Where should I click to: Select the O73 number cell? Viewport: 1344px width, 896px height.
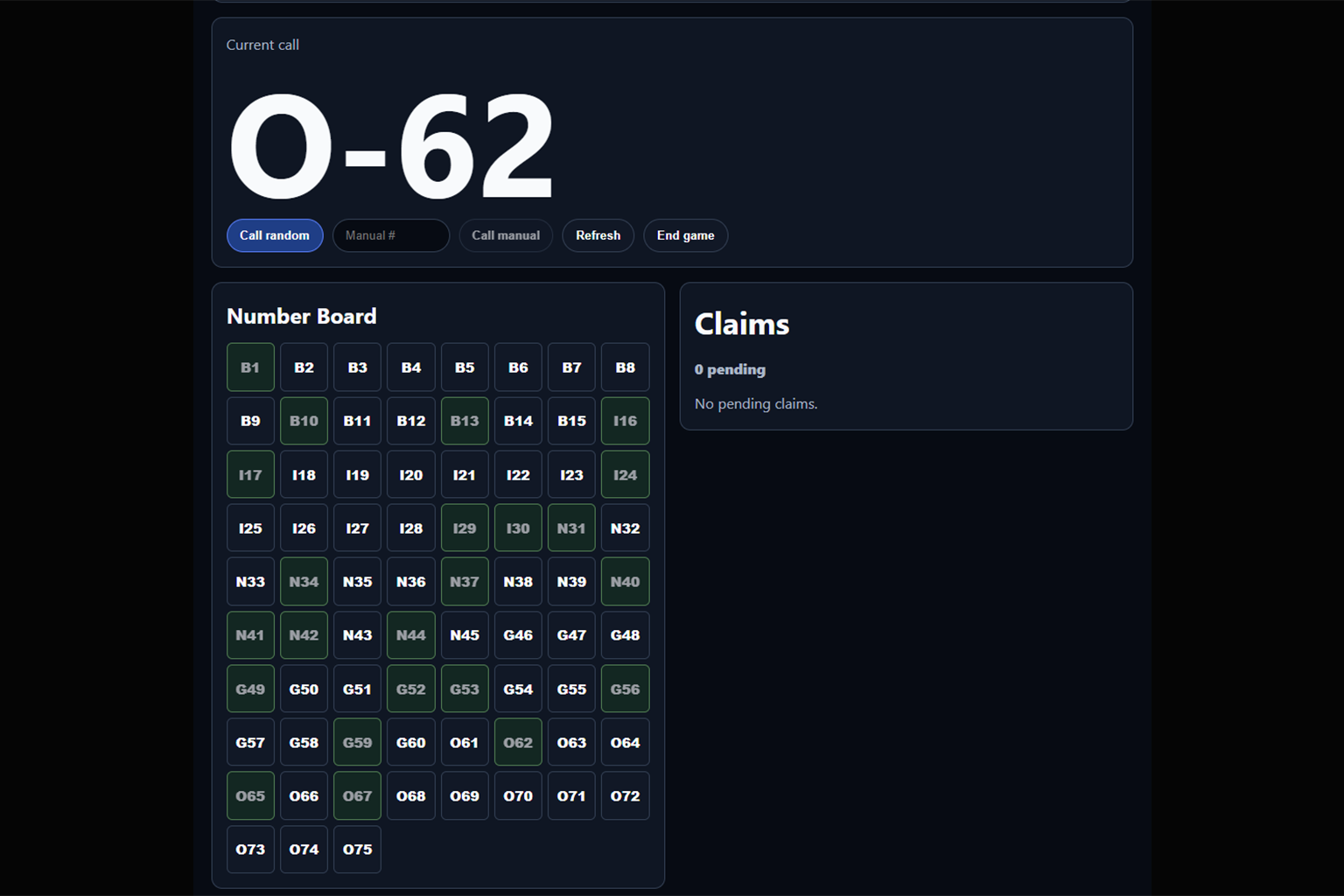point(250,849)
